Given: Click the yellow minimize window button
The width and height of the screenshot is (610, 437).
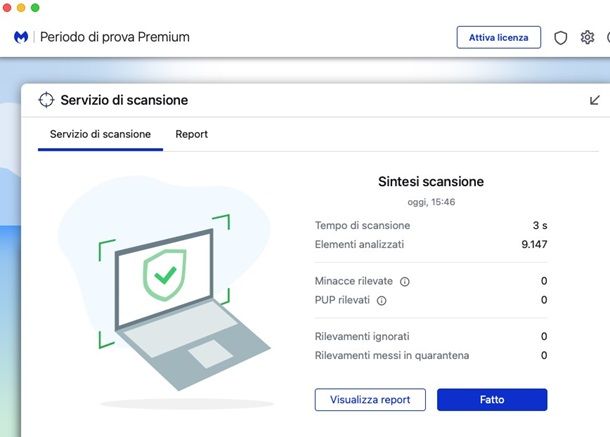Looking at the screenshot, I should click(21, 7).
